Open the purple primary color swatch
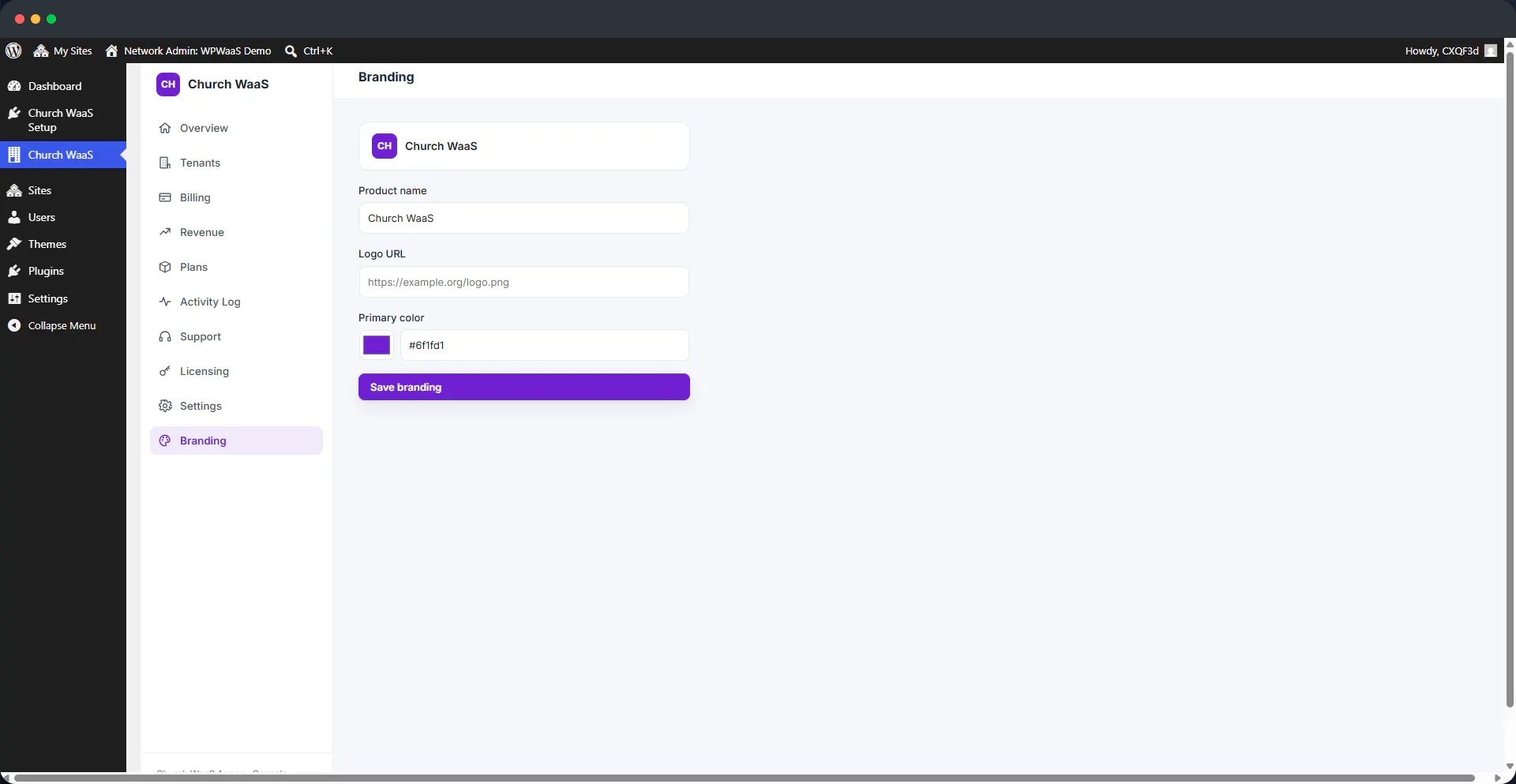The image size is (1516, 784). (x=377, y=345)
